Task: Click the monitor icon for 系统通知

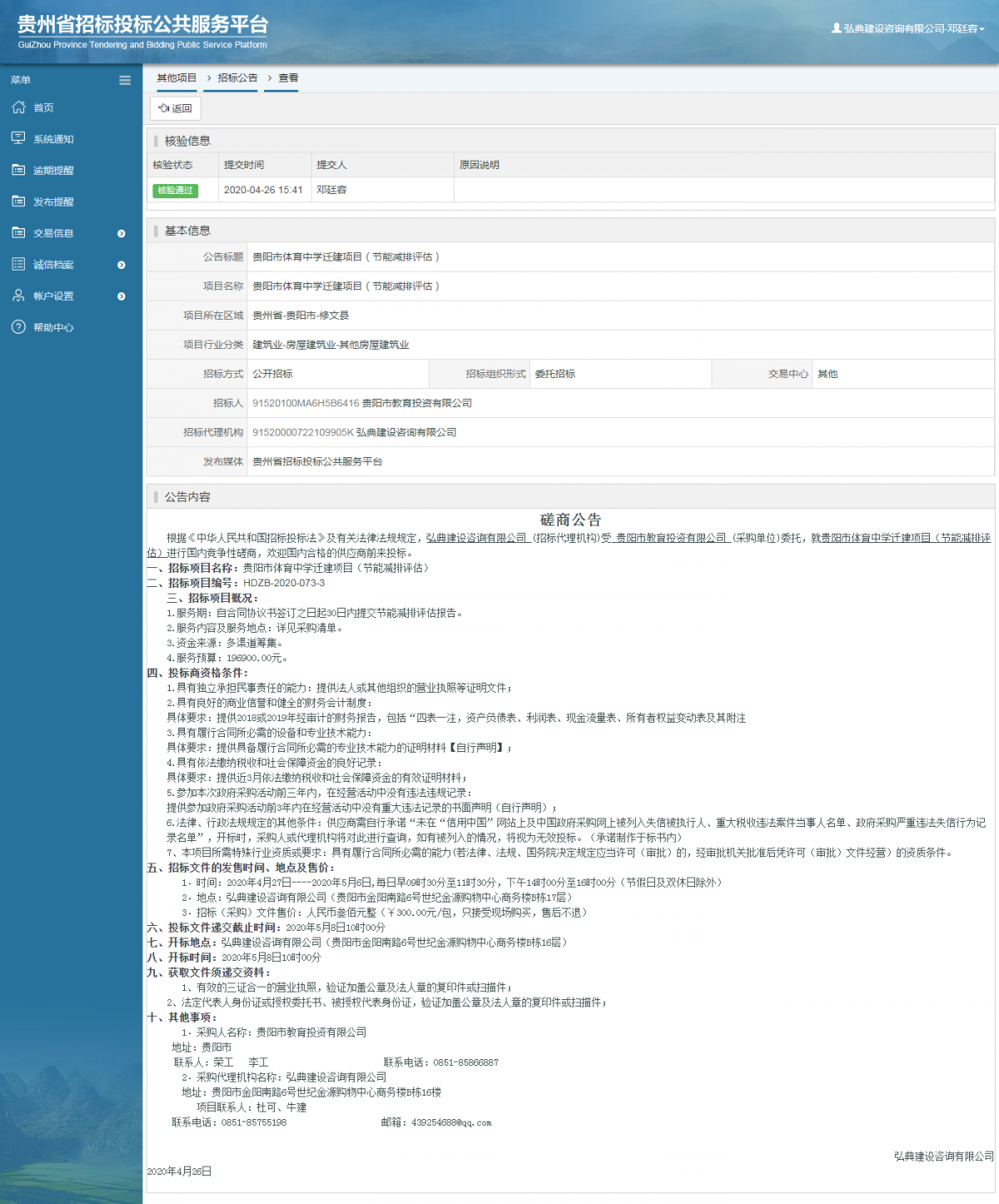Action: point(18,138)
